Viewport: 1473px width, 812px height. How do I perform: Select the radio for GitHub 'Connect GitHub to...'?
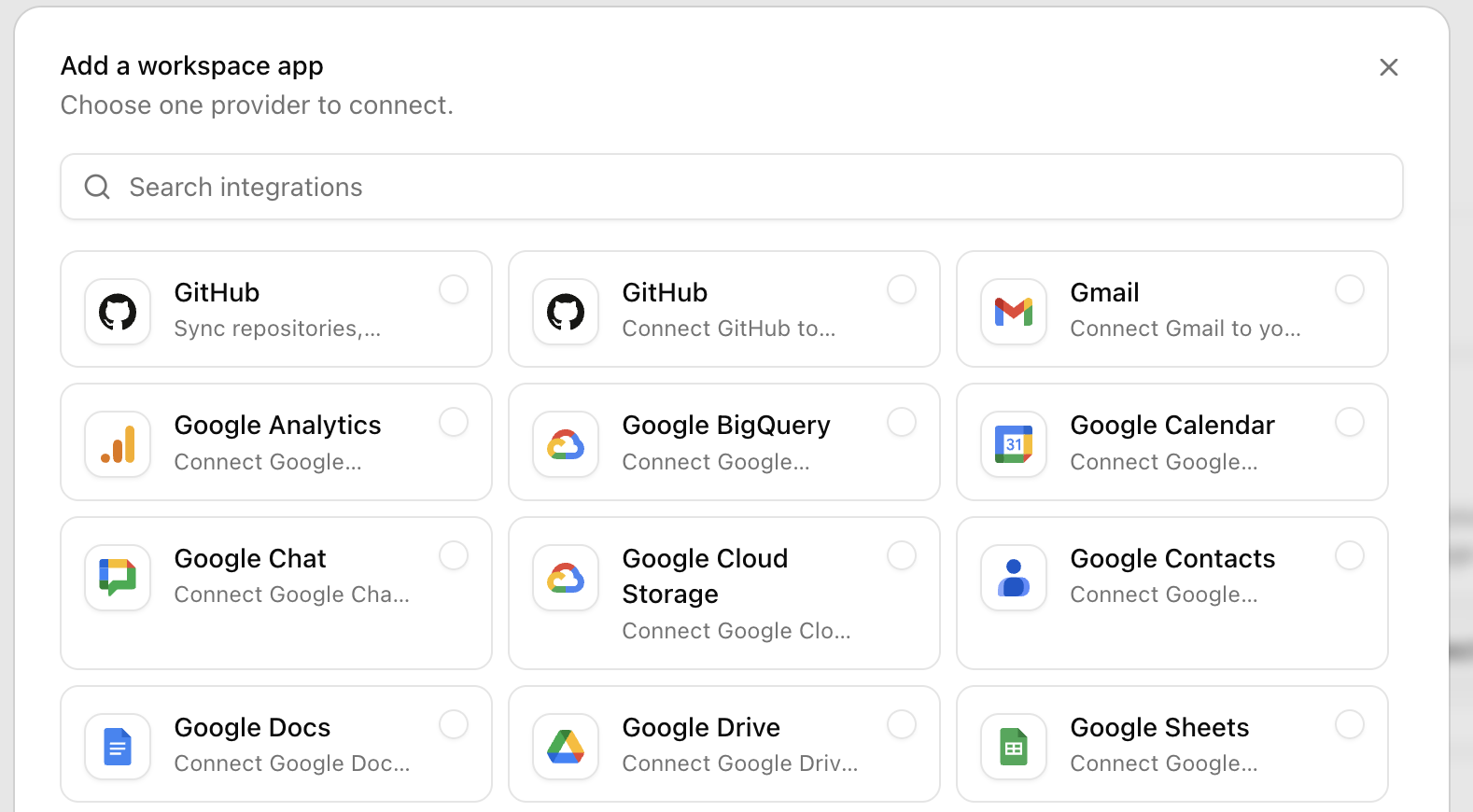pyautogui.click(x=902, y=289)
